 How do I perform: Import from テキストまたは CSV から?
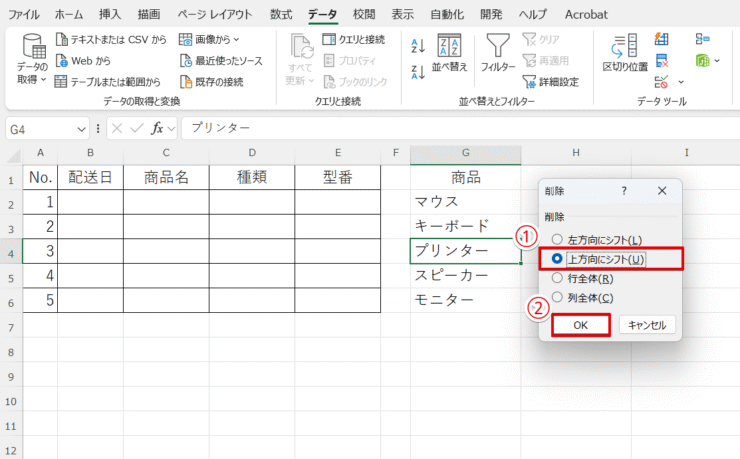[111, 39]
